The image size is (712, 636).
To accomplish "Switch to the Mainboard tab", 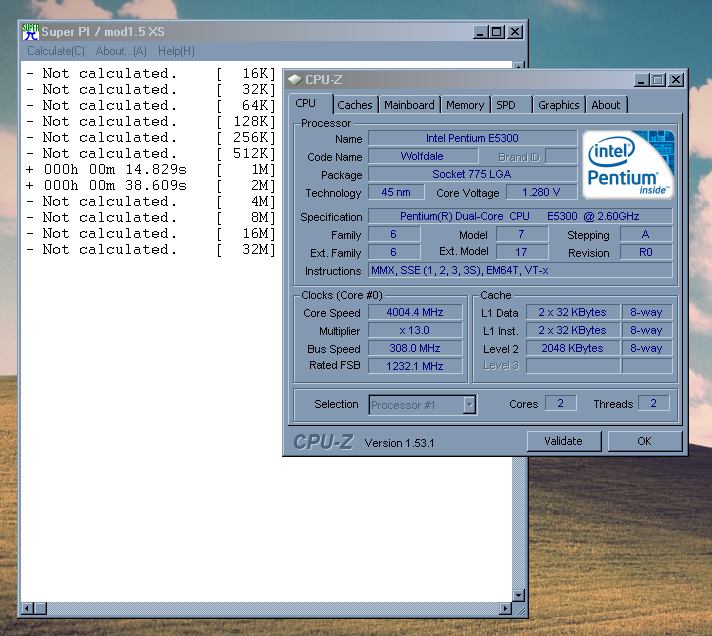I will click(x=410, y=105).
